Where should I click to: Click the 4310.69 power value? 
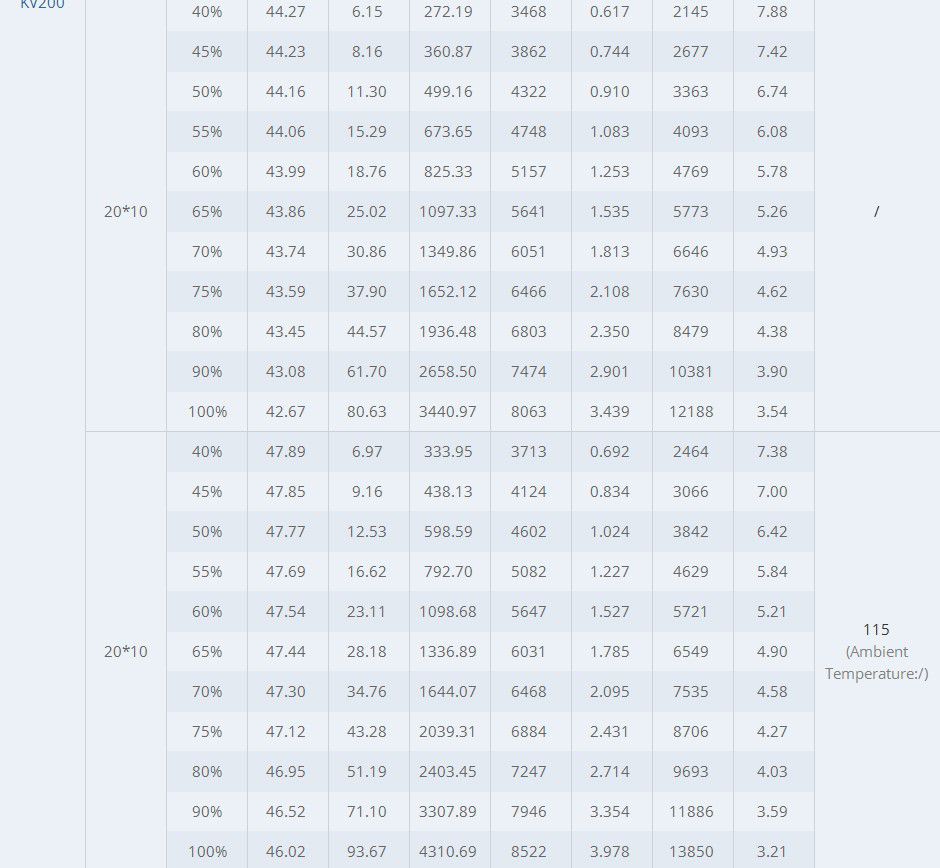click(x=448, y=852)
